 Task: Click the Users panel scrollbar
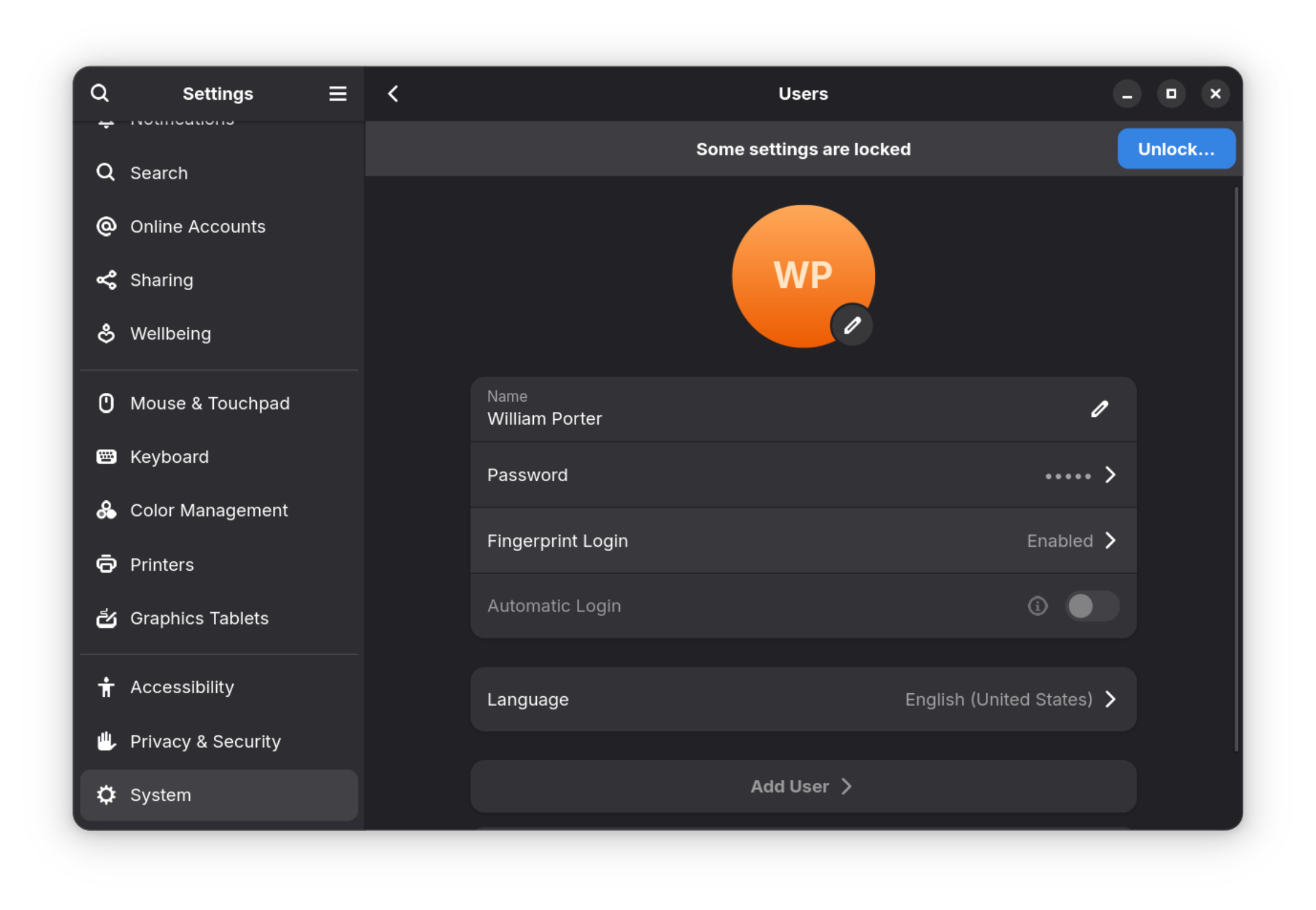[1236, 469]
